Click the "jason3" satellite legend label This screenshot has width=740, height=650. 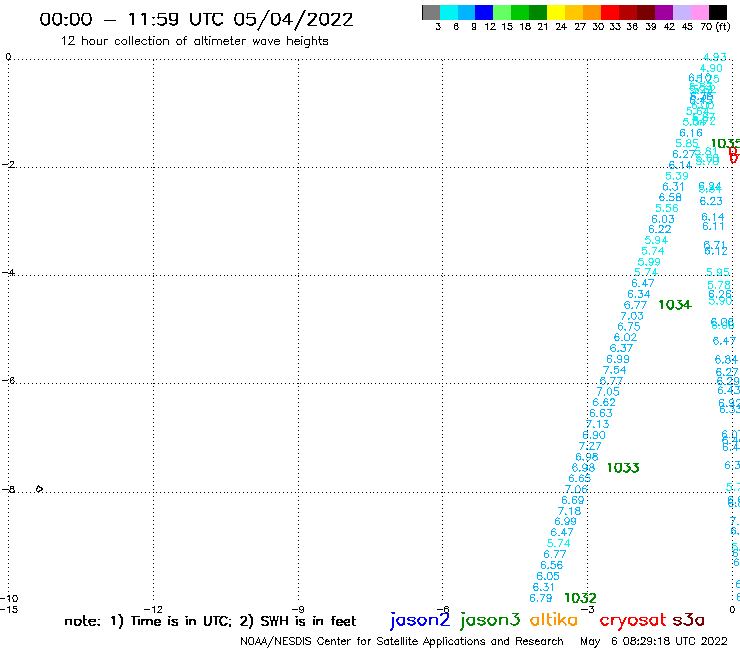point(490,620)
